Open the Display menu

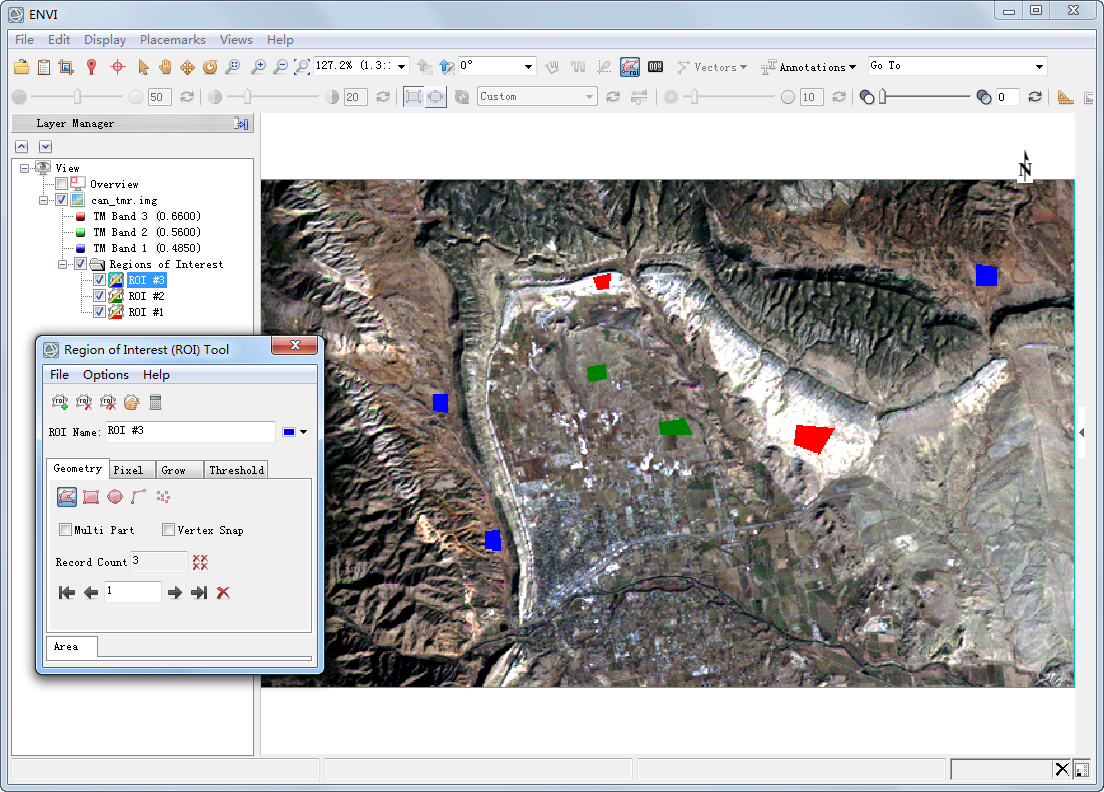click(x=105, y=40)
